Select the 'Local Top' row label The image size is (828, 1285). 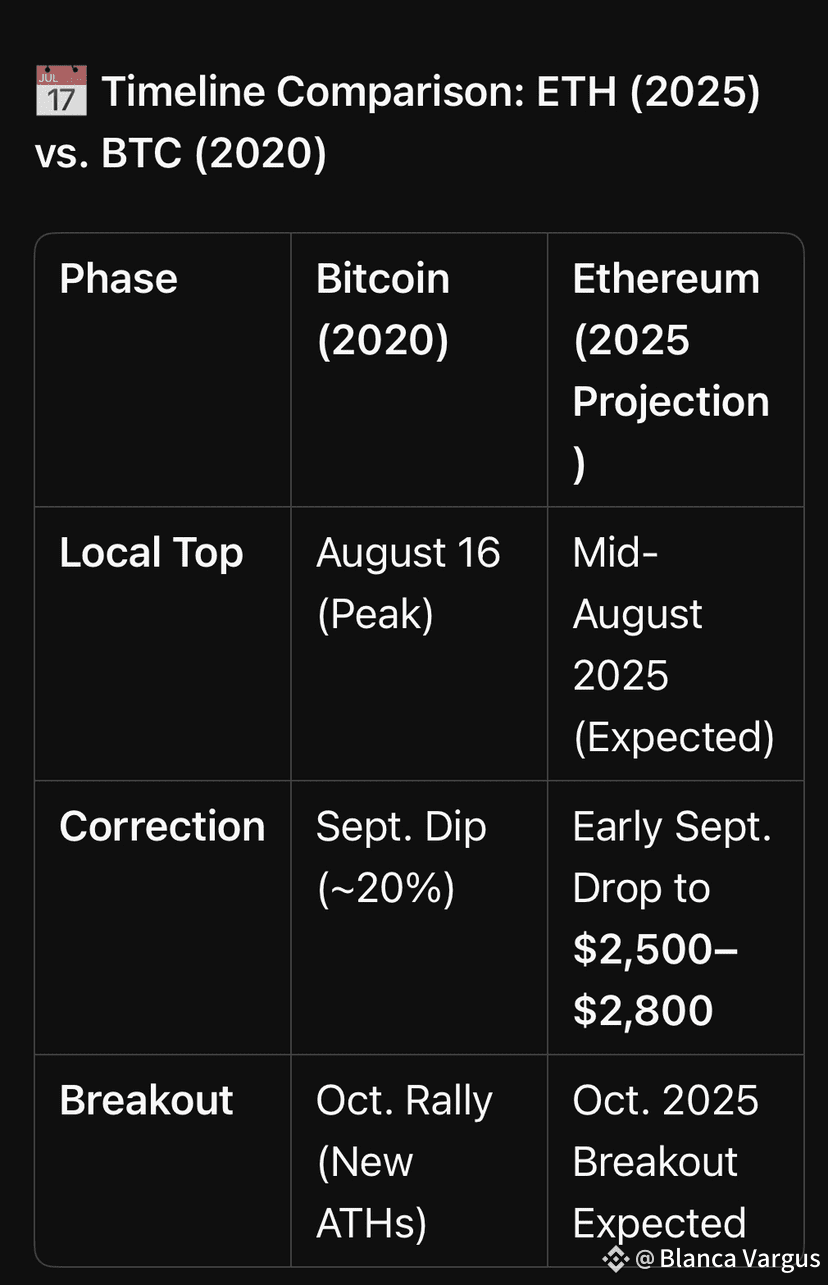click(x=151, y=553)
